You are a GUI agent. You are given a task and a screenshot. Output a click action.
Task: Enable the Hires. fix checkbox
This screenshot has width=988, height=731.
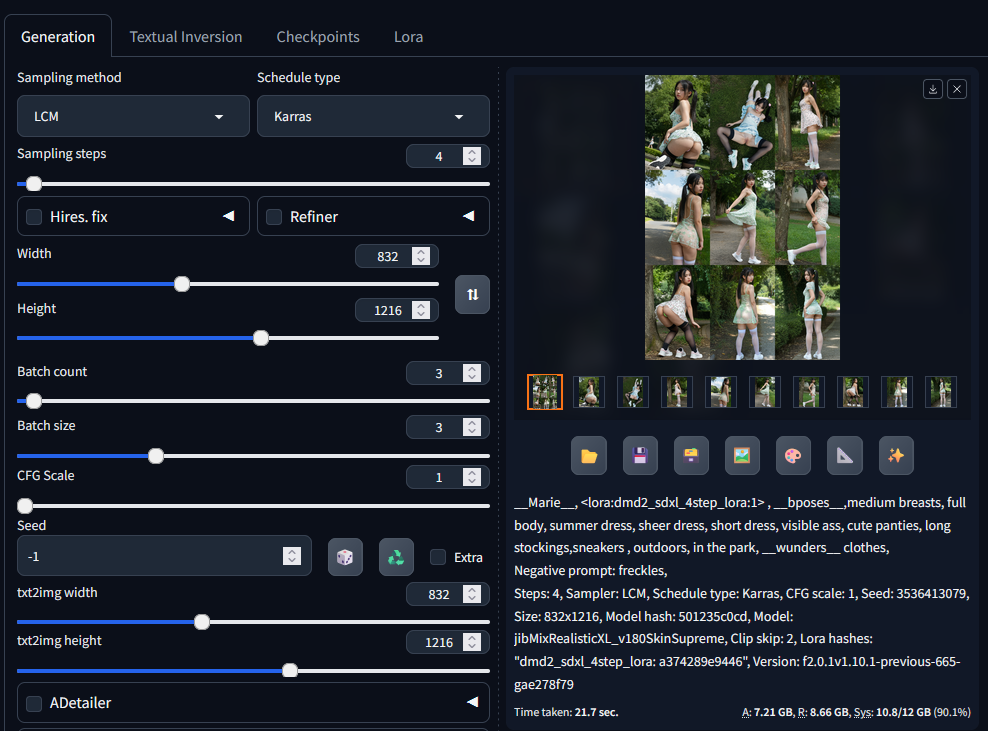click(34, 217)
